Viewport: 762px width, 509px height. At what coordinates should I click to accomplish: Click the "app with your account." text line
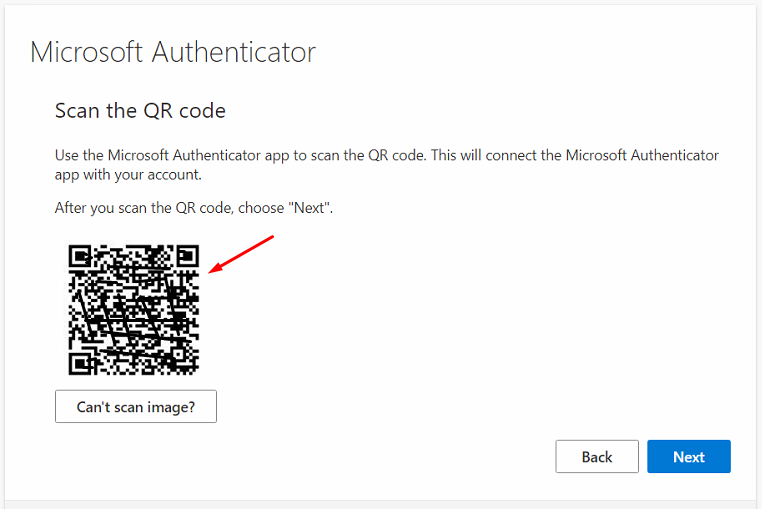(x=128, y=175)
